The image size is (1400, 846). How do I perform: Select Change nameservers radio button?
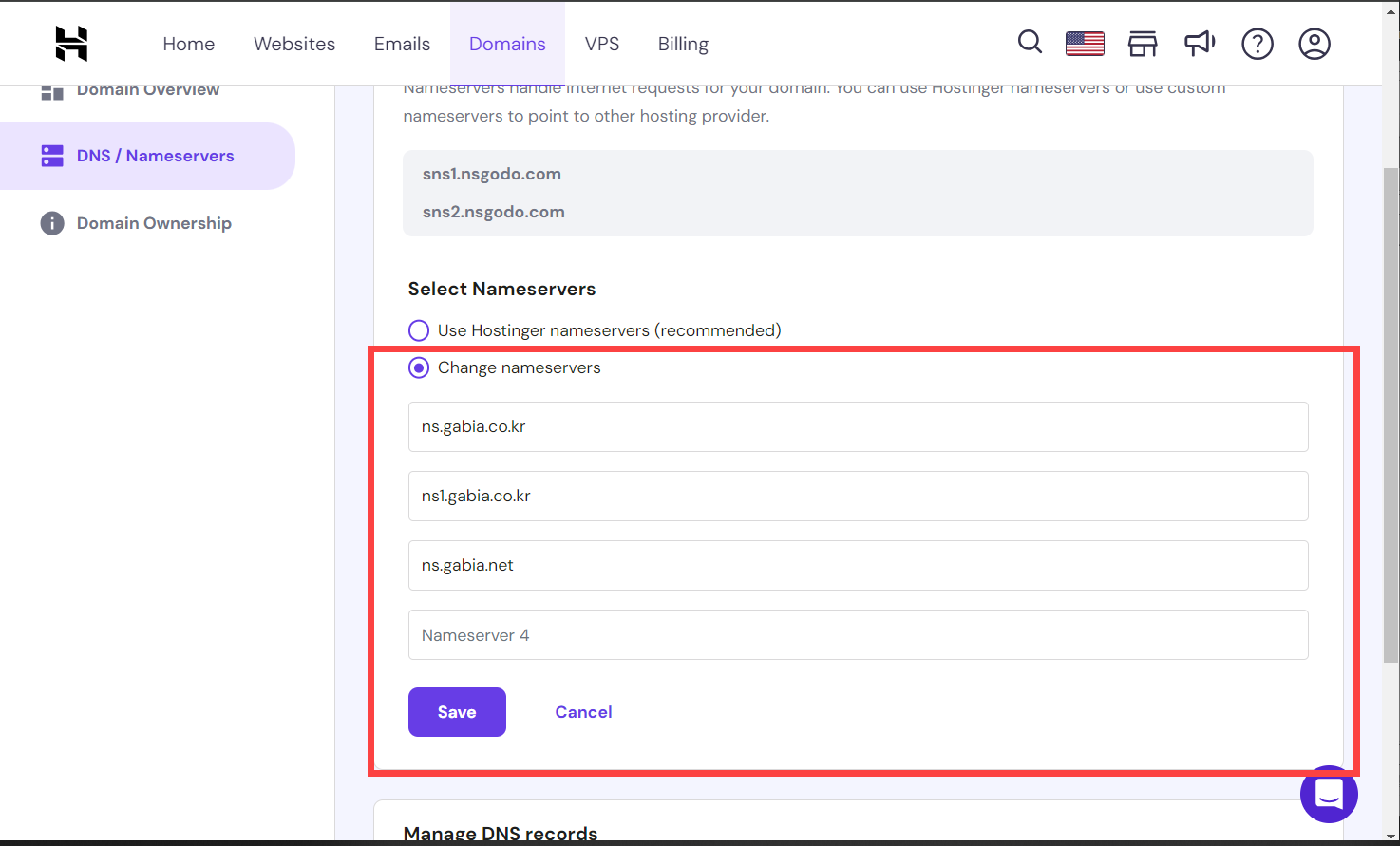pyautogui.click(x=419, y=367)
